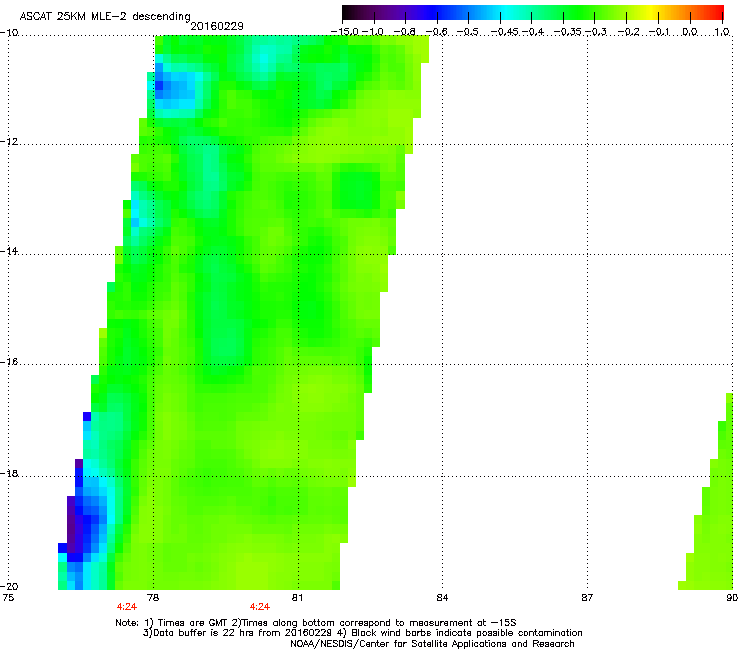Image resolution: width=740 pixels, height=650 pixels.
Task: Click the -12 latitude axis label
Action: [x=9, y=142]
